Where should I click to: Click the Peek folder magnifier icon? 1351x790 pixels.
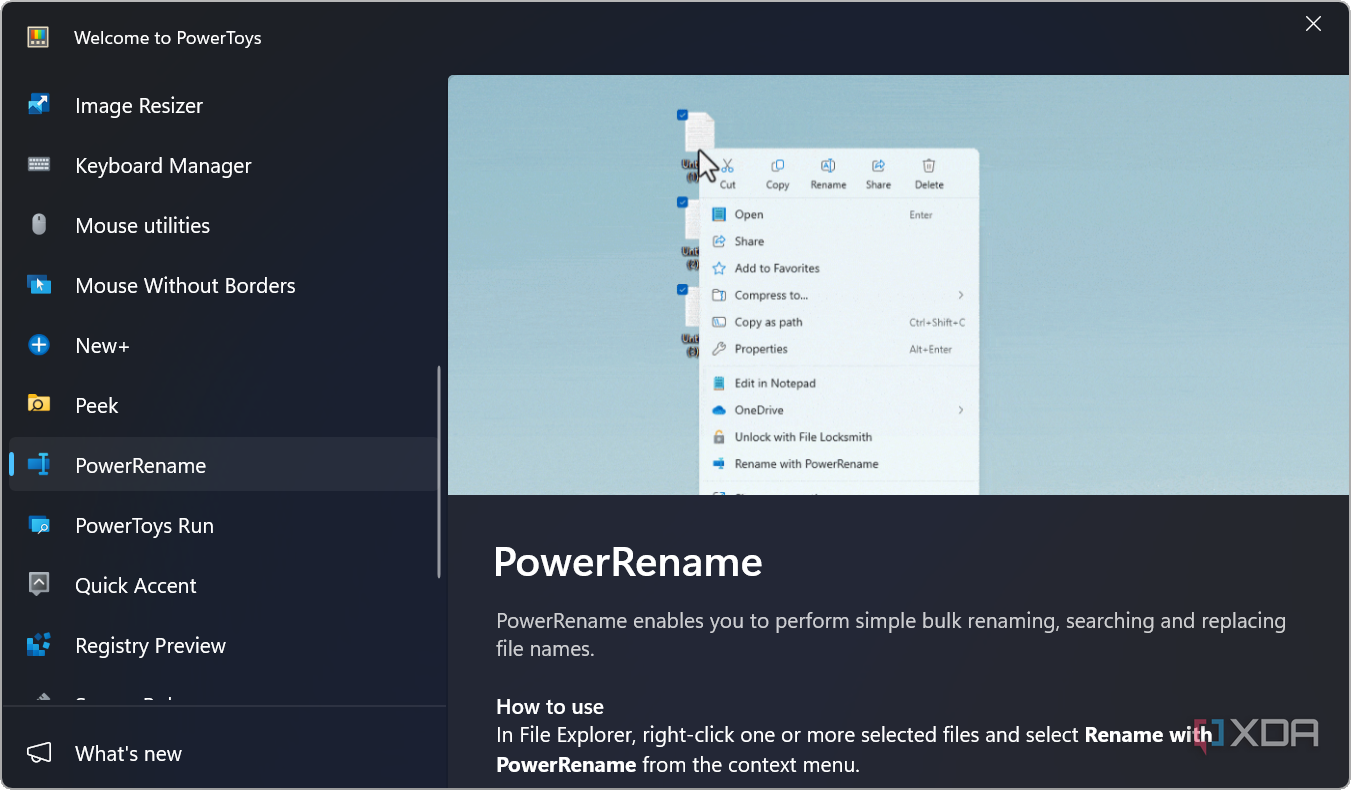pos(39,405)
